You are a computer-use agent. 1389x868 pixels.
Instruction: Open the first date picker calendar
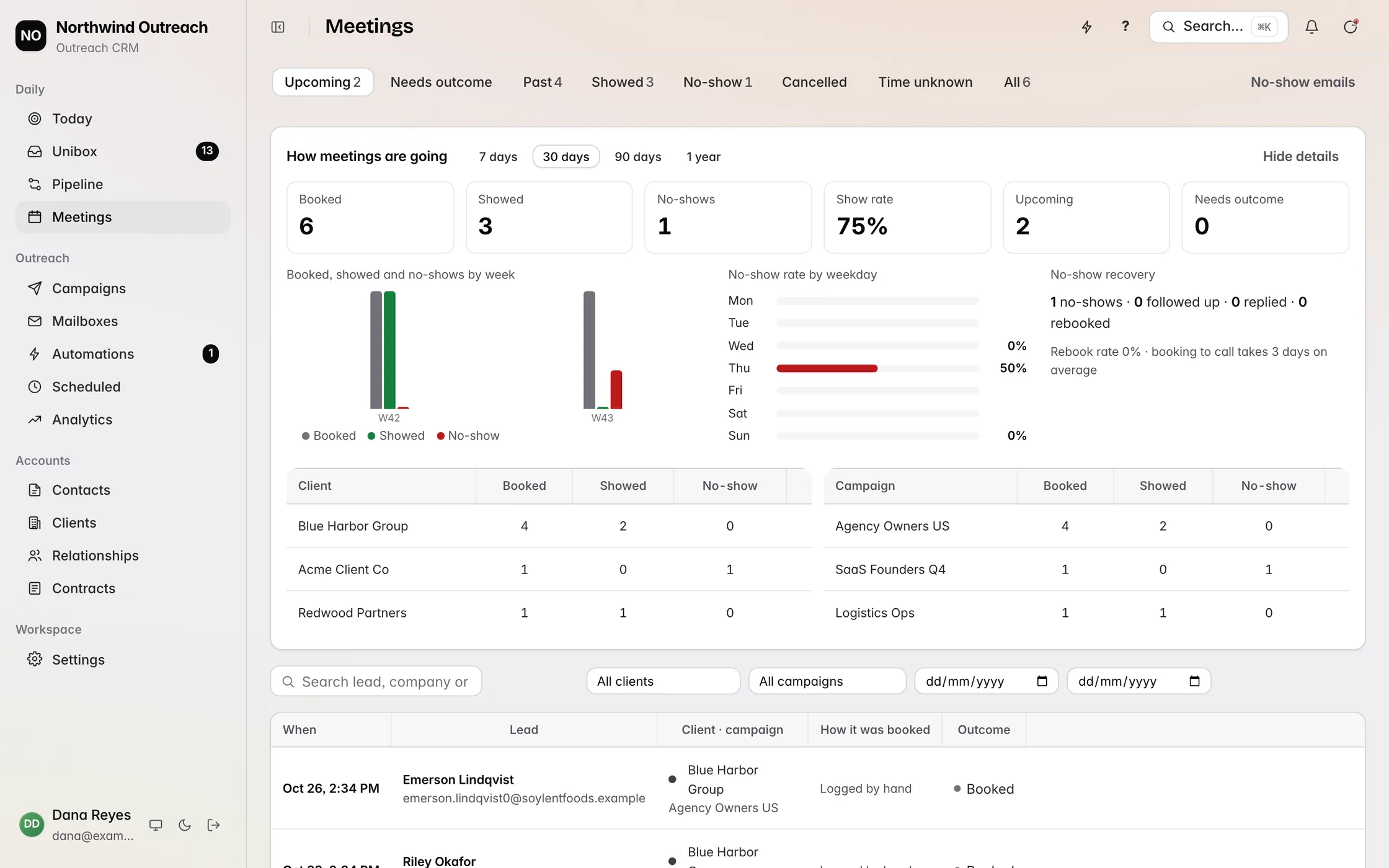(1042, 681)
